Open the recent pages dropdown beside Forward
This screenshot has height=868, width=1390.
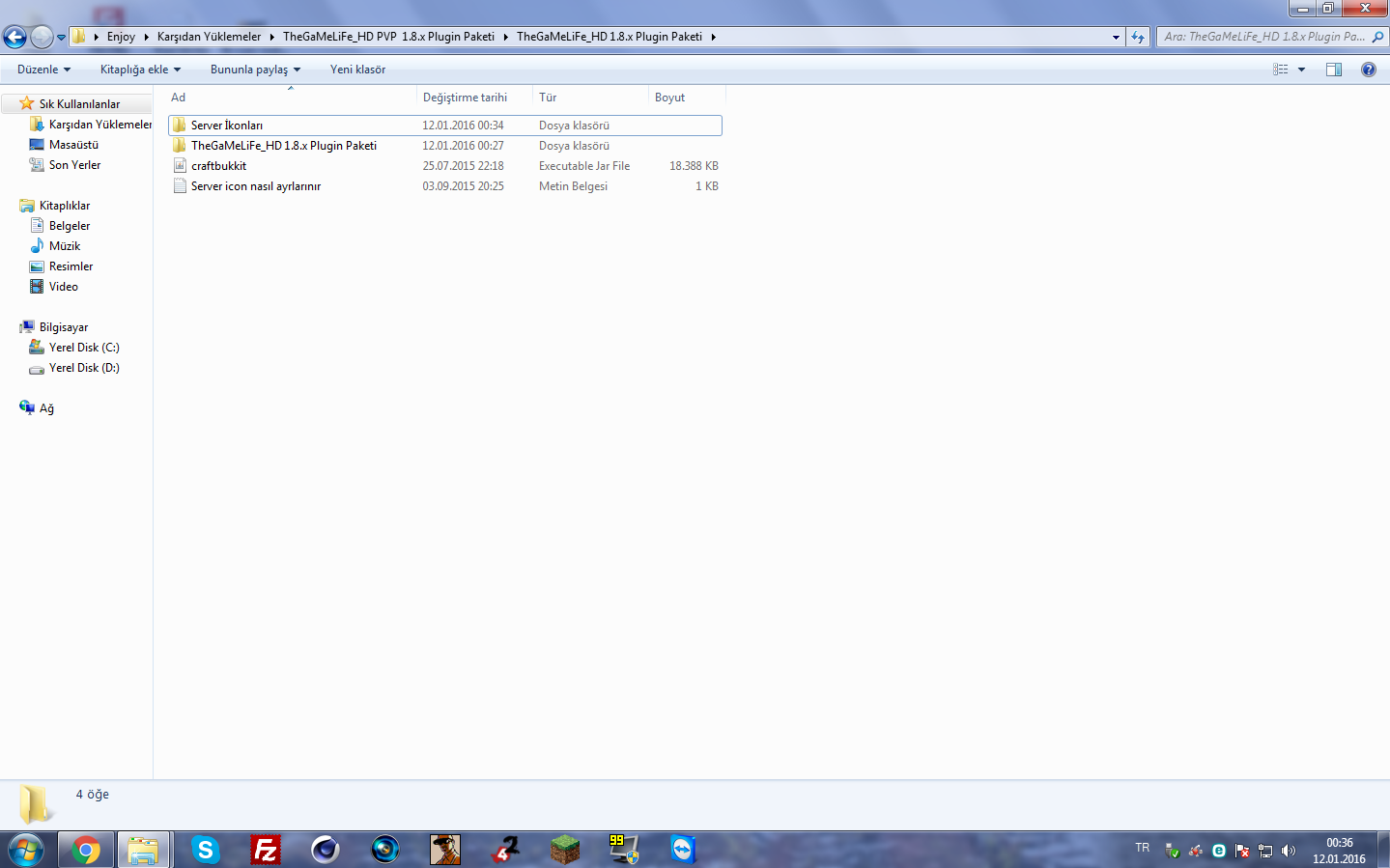[61, 38]
